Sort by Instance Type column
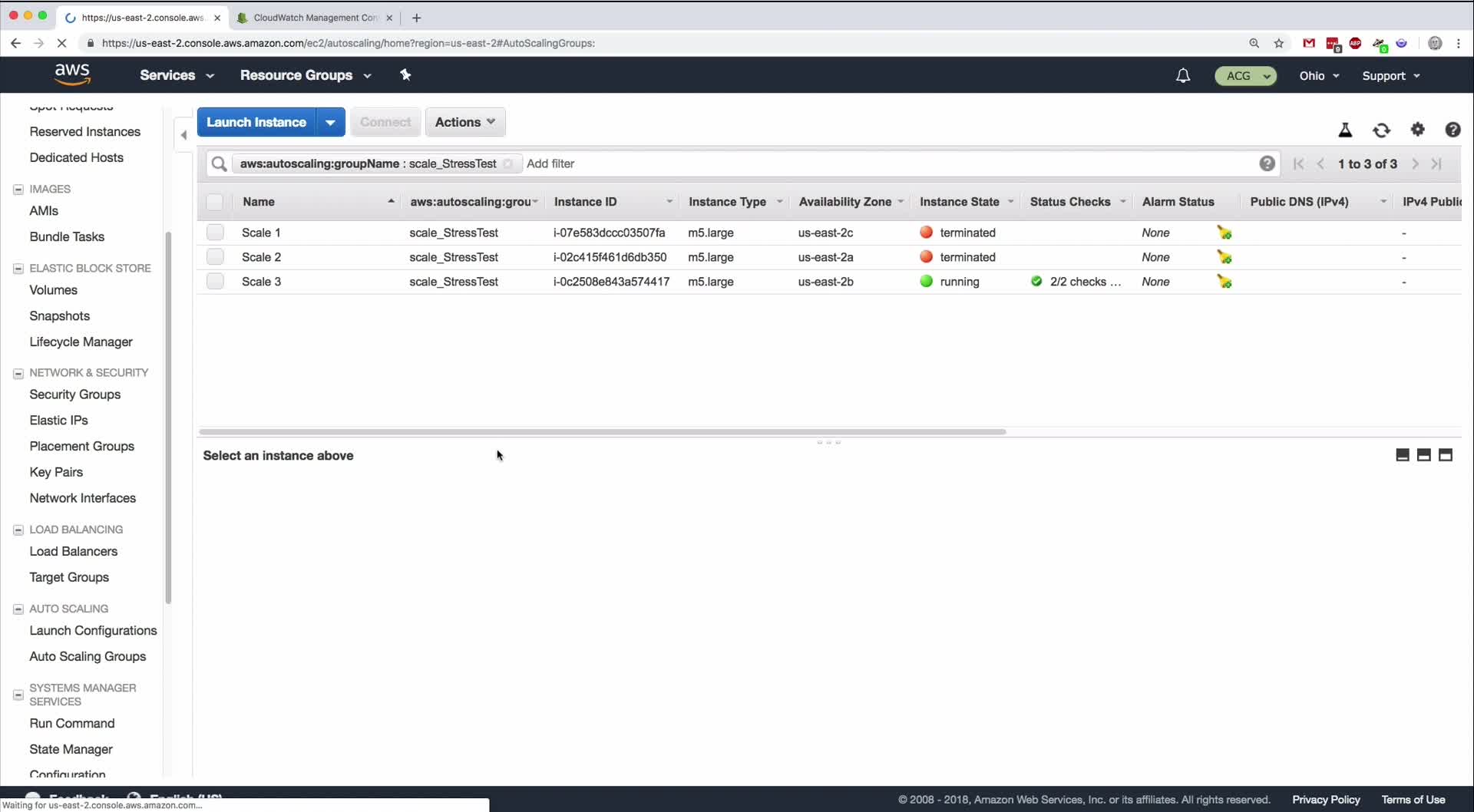 click(x=735, y=202)
